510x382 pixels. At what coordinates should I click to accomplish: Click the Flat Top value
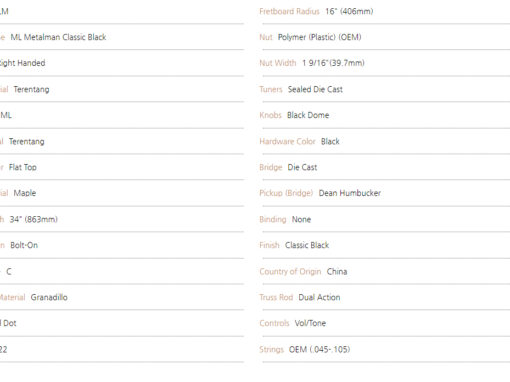[x=23, y=167]
